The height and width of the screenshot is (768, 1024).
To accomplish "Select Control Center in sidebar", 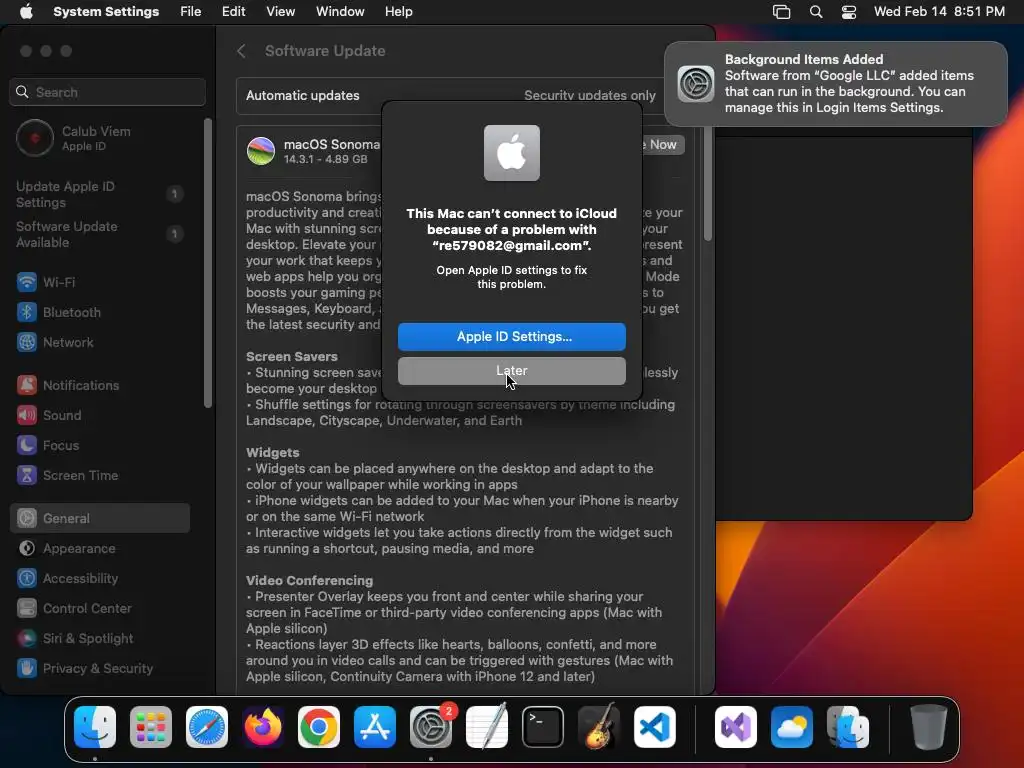I will click(100, 609).
